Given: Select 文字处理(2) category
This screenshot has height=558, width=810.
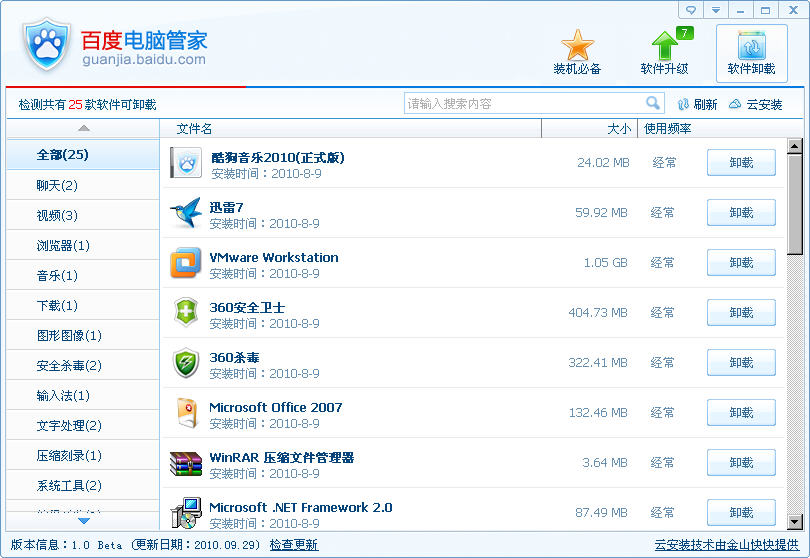Looking at the screenshot, I should (x=83, y=425).
